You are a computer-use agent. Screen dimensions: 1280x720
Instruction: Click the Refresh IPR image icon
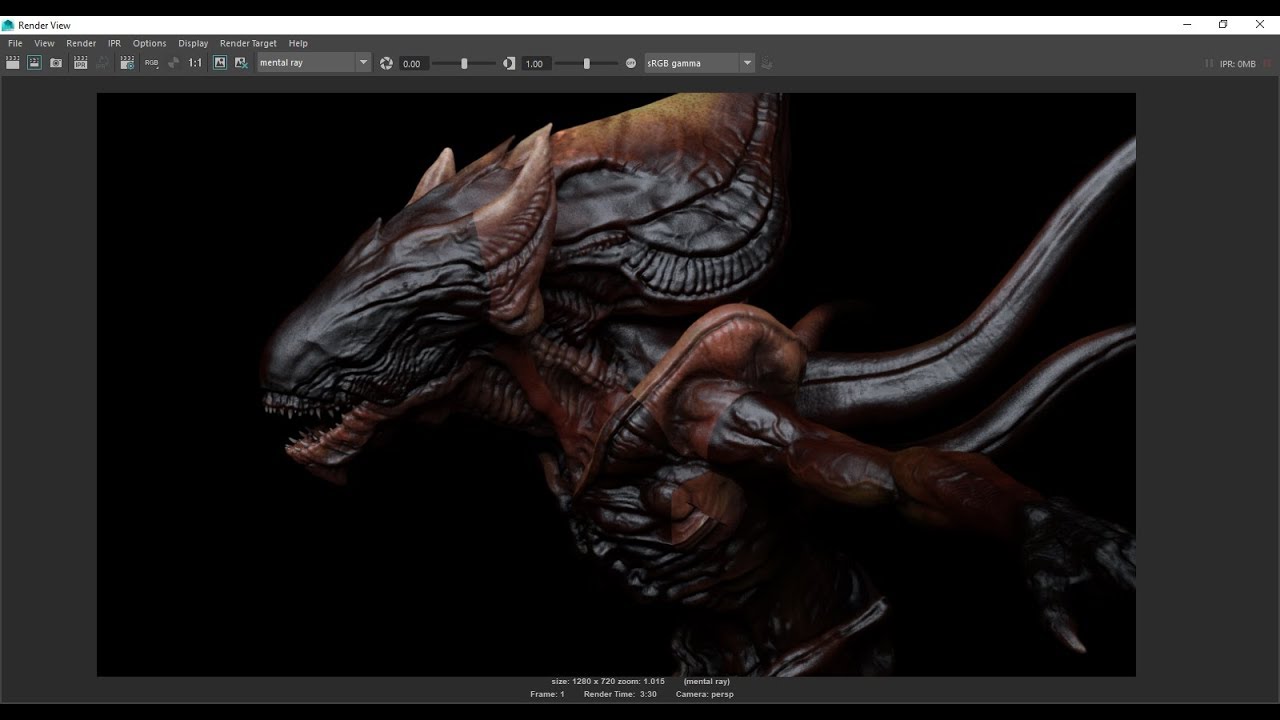tap(103, 63)
